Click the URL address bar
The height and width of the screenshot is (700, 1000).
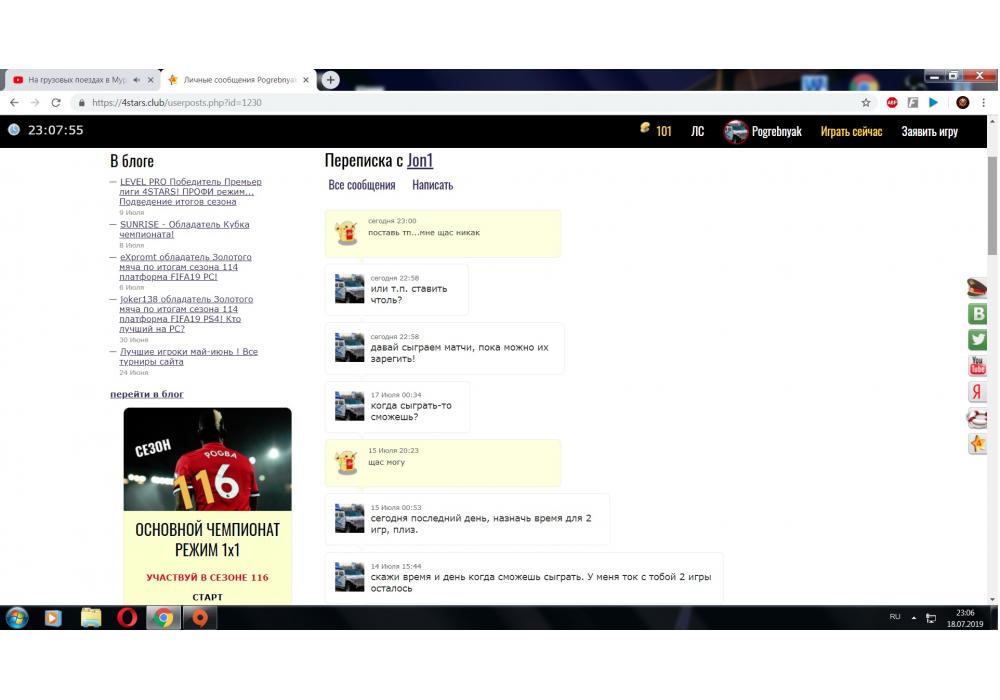coord(450,102)
